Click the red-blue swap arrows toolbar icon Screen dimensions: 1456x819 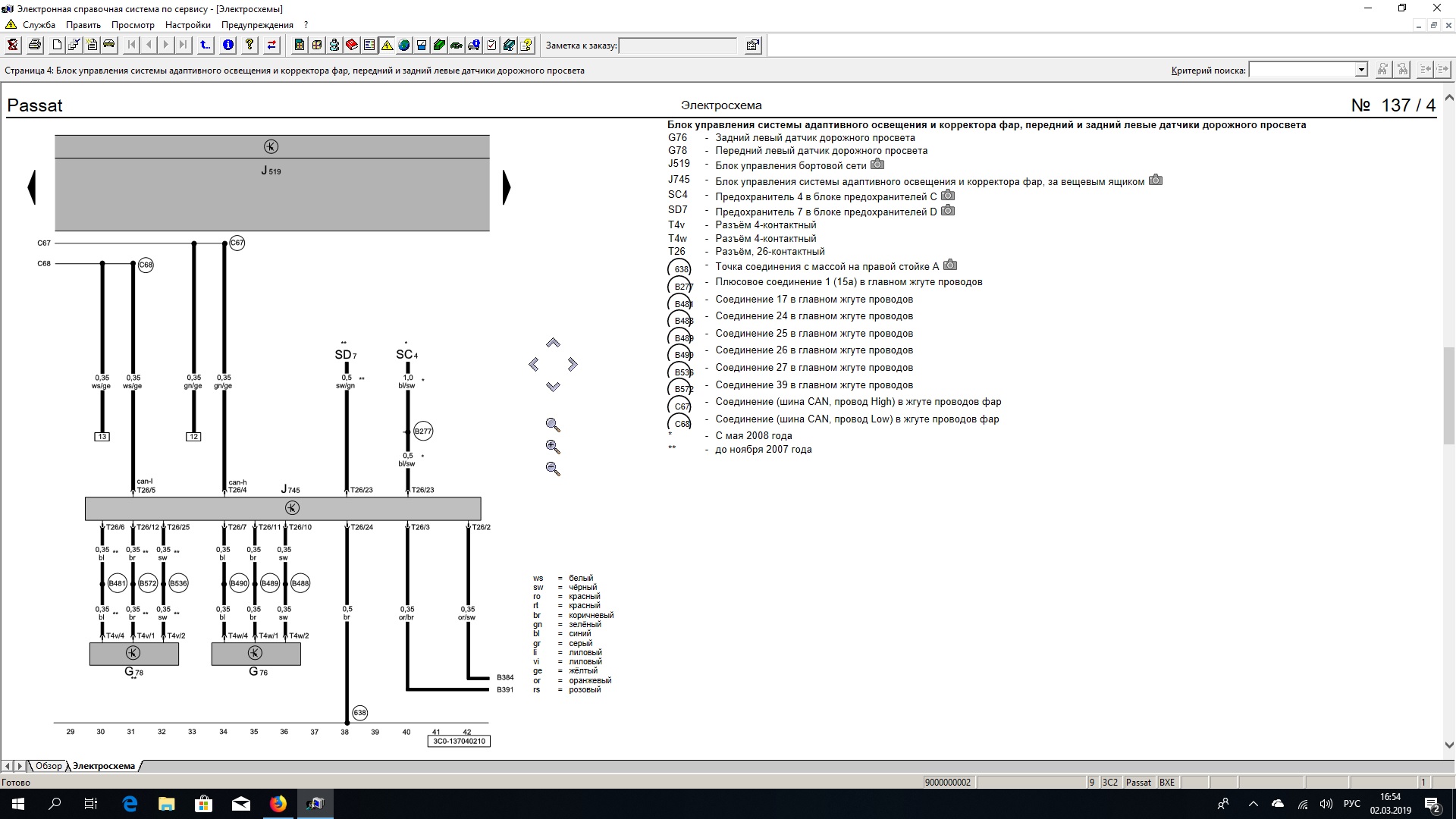271,45
